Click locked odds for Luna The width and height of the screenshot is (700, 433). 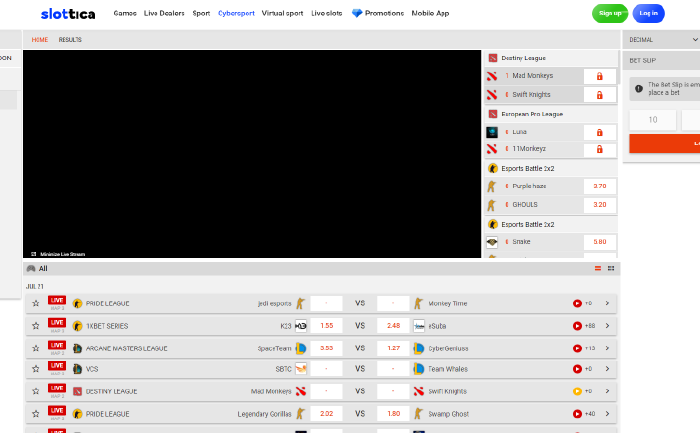point(600,132)
